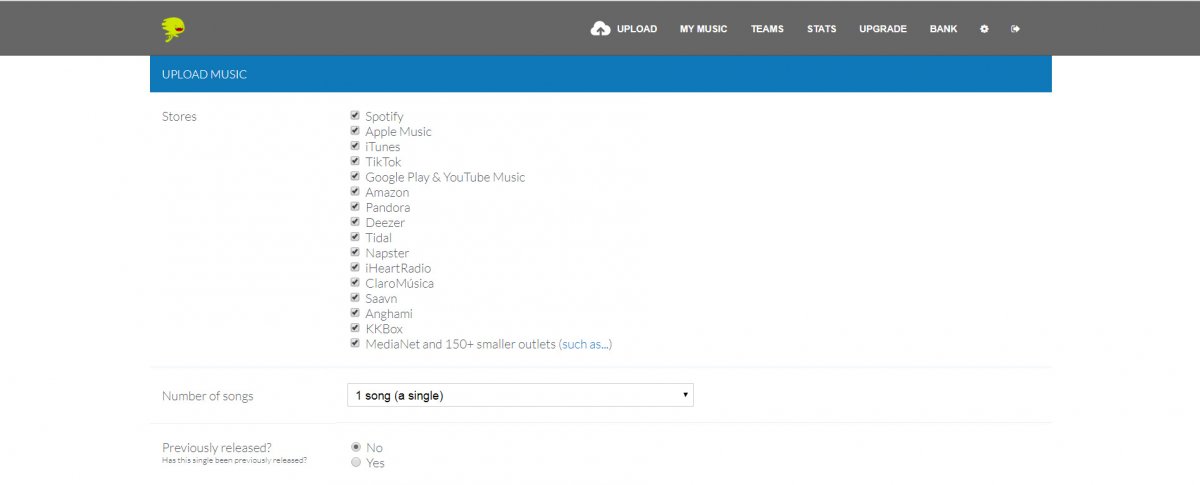Select No for previously released
This screenshot has height=485, width=1200.
pyautogui.click(x=355, y=447)
